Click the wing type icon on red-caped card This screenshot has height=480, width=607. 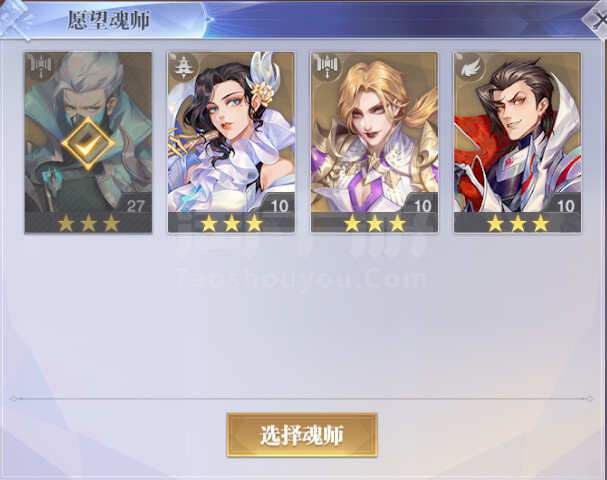468,67
